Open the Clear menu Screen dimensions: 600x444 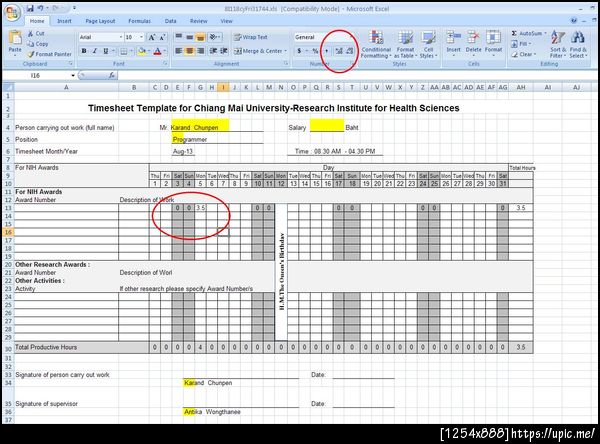(523, 54)
